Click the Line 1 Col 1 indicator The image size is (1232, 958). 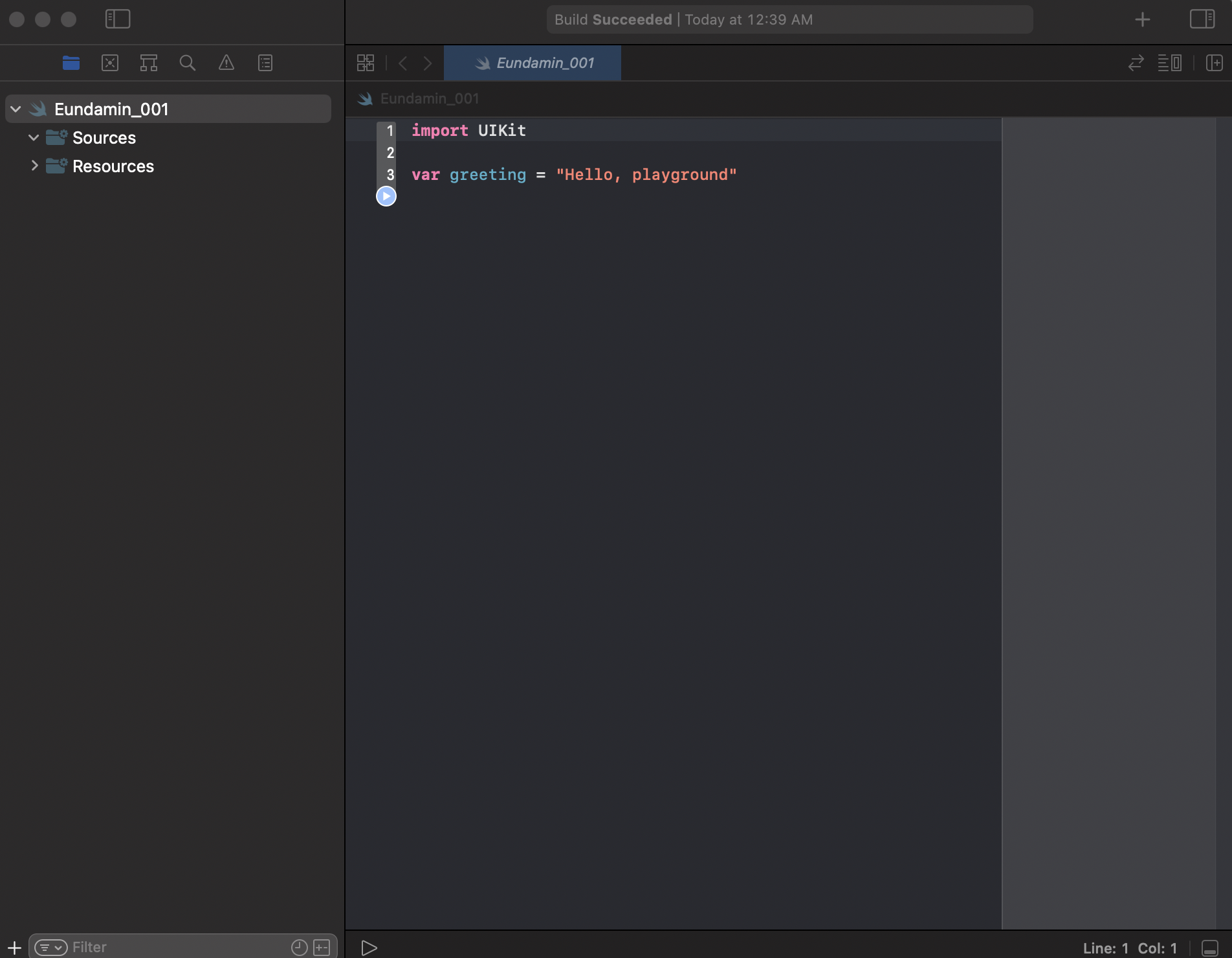1130,948
